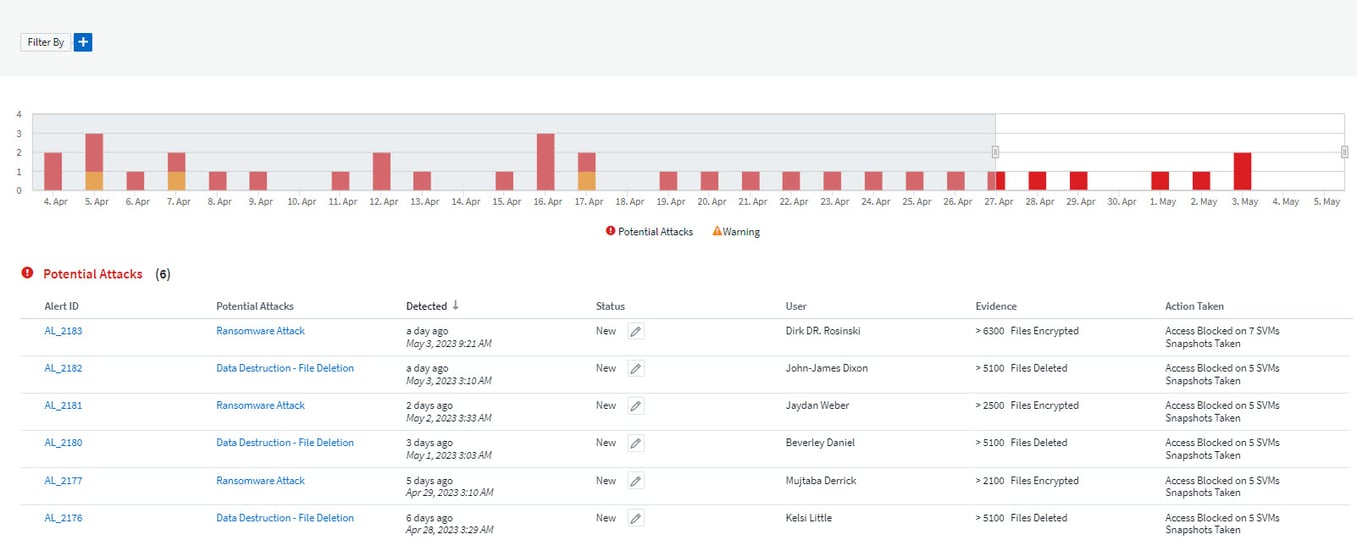Edit status of alert AL_2183

(x=636, y=331)
